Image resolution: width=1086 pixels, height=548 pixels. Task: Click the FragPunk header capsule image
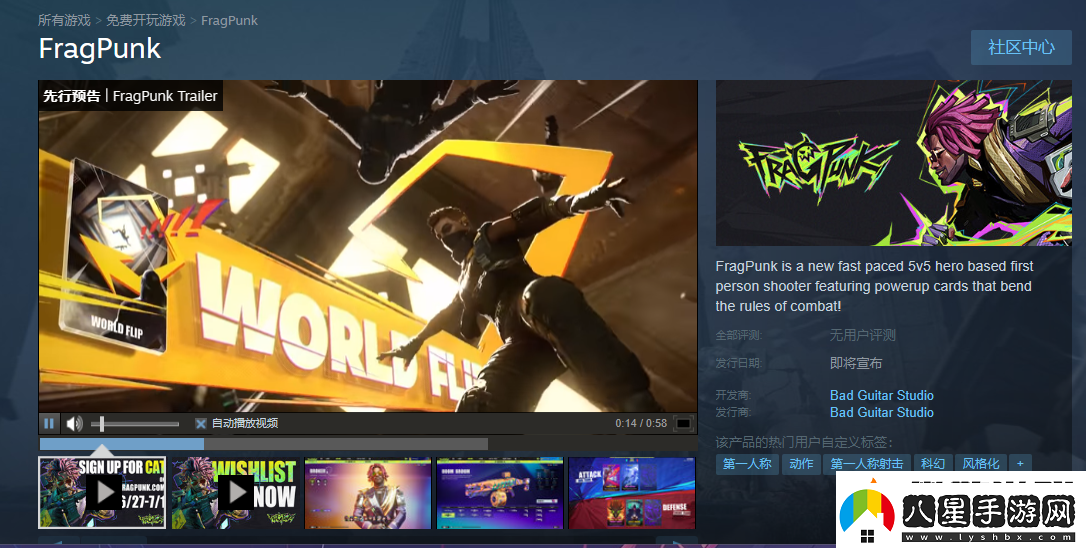coord(900,163)
